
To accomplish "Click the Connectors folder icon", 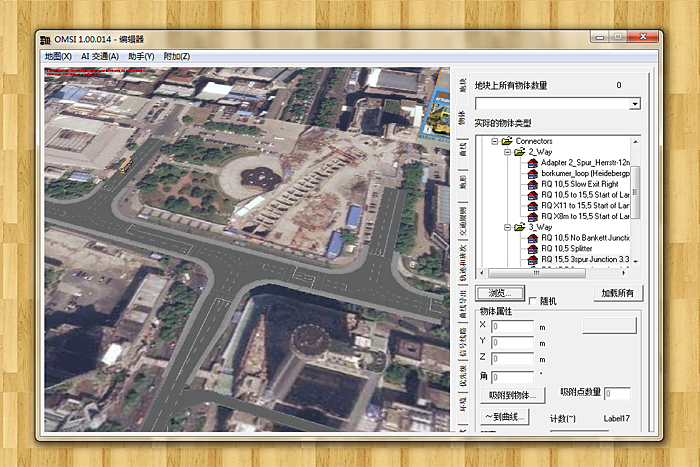I will pyautogui.click(x=507, y=141).
